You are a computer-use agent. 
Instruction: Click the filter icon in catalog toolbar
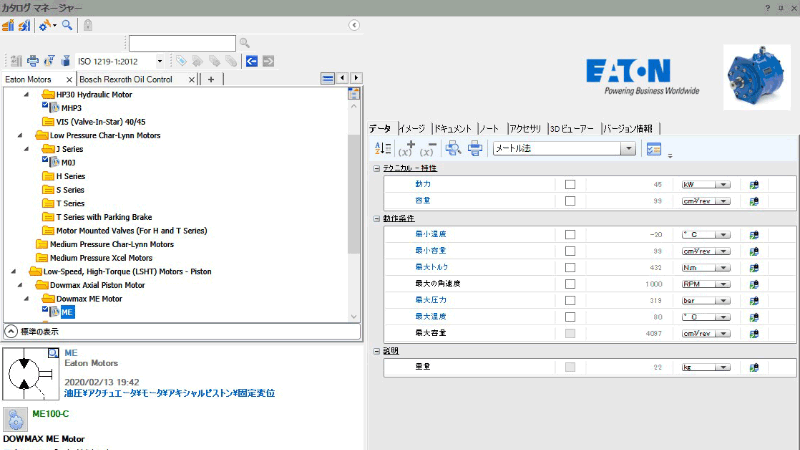(x=49, y=61)
